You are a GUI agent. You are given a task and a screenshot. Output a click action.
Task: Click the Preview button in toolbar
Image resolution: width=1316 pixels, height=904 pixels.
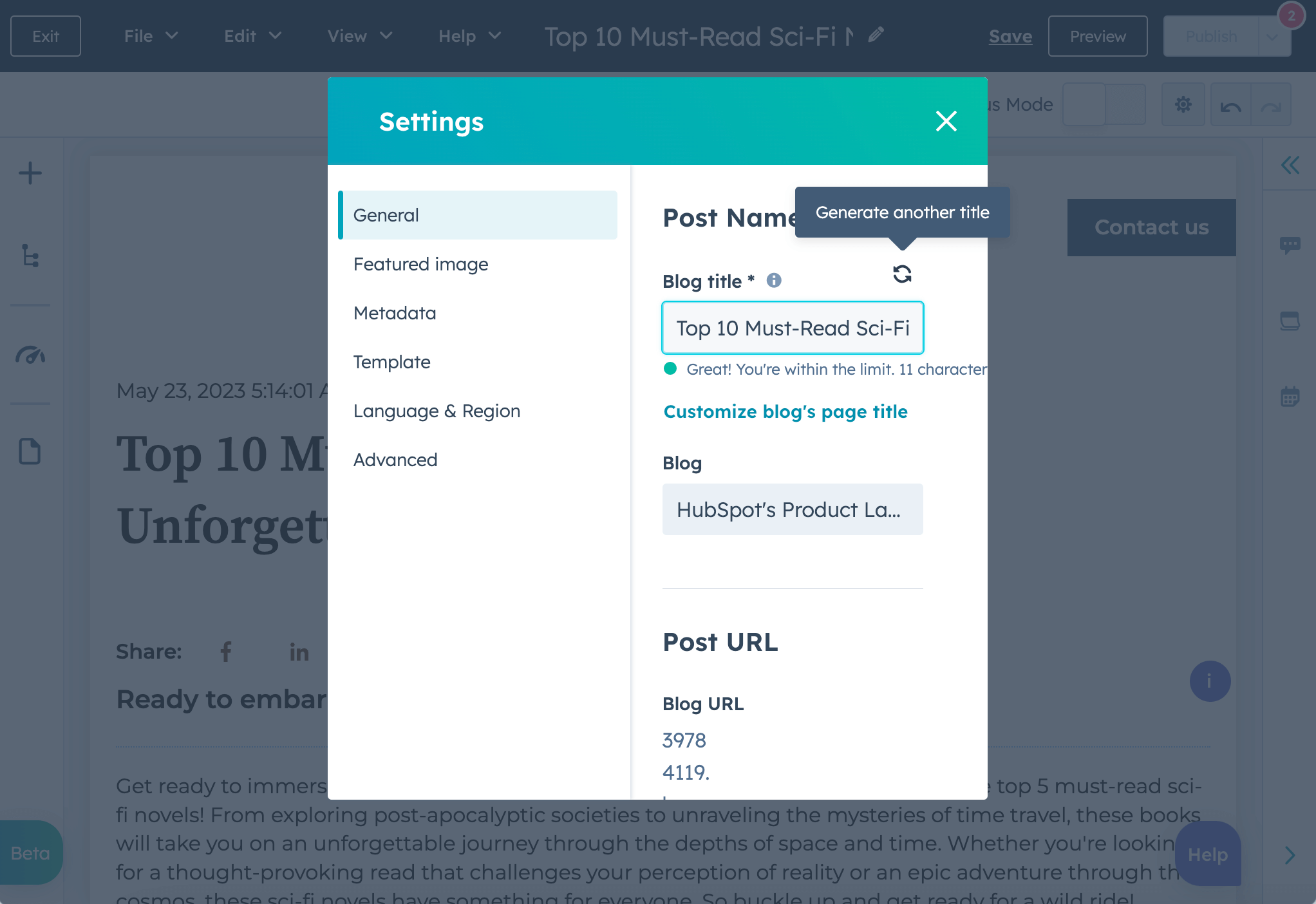coord(1098,36)
